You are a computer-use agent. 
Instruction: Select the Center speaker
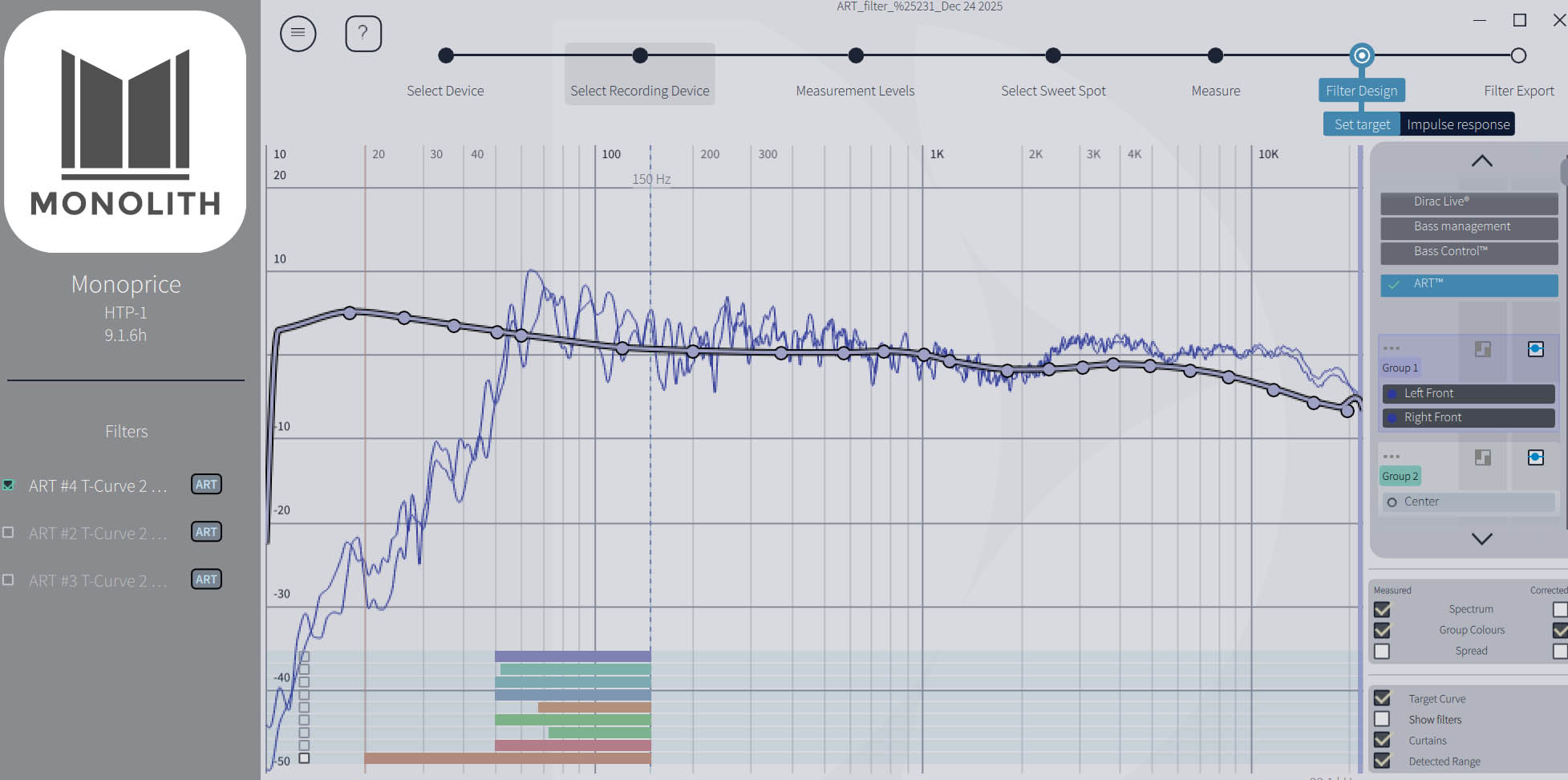(x=1468, y=502)
